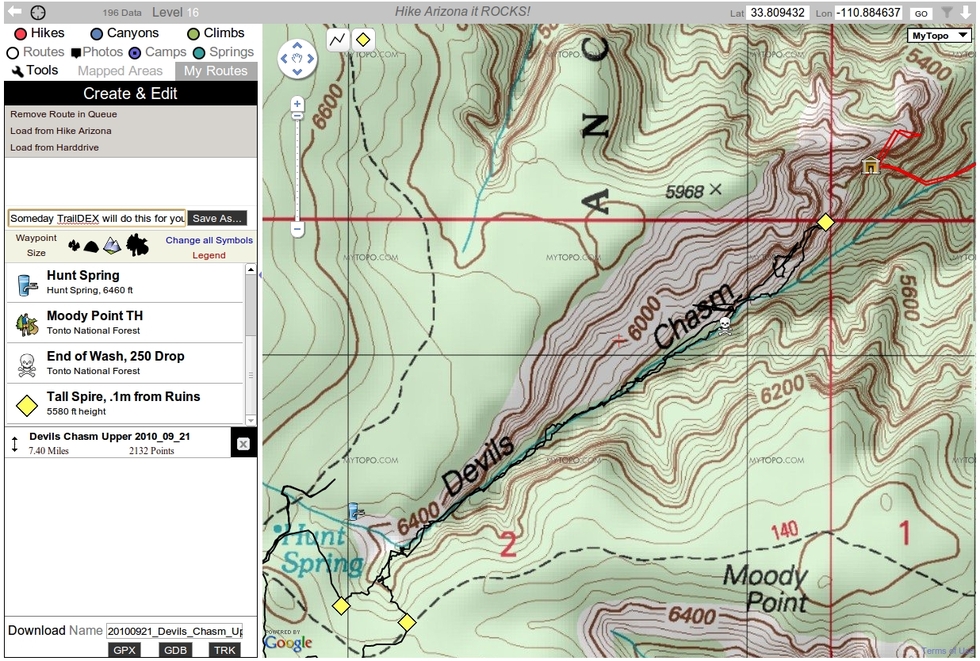
Task: Download the route as TRK
Action: [224, 650]
